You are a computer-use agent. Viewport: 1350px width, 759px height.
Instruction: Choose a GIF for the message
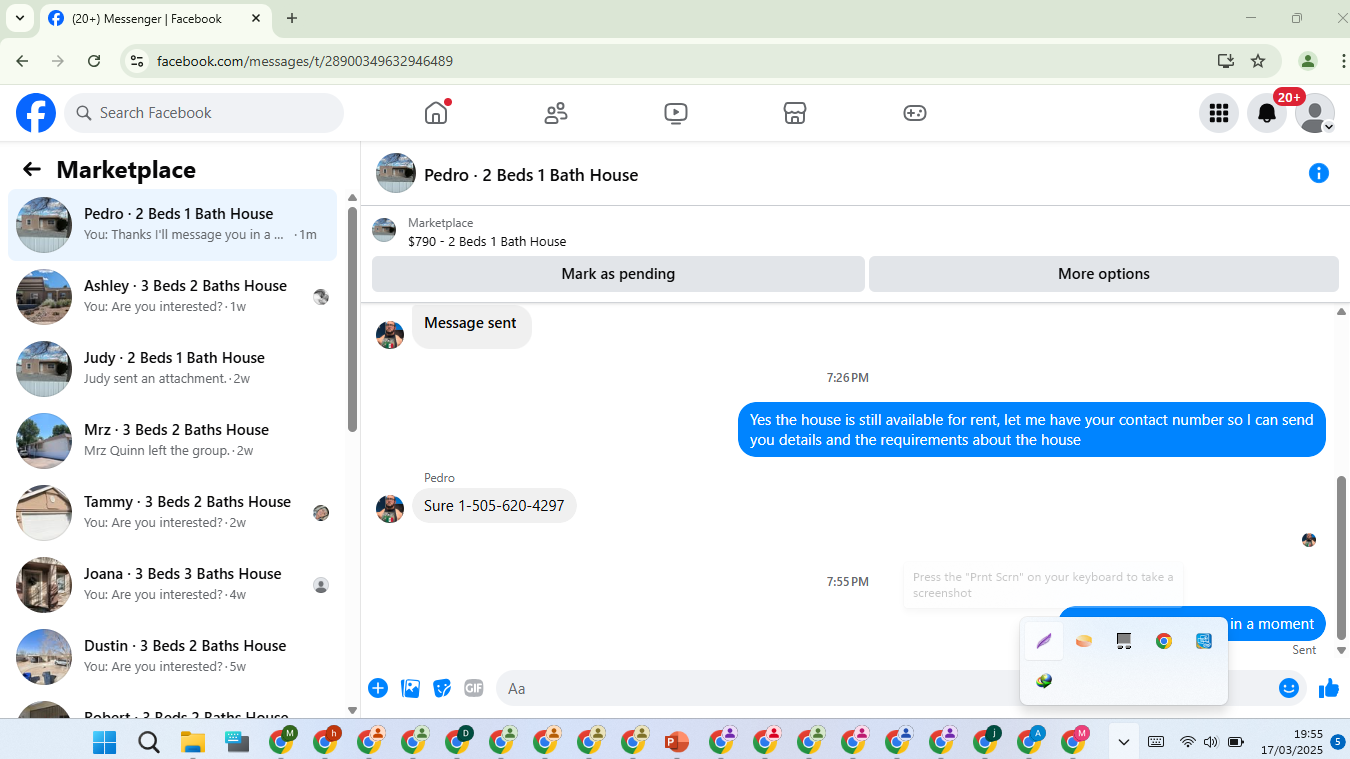474,688
